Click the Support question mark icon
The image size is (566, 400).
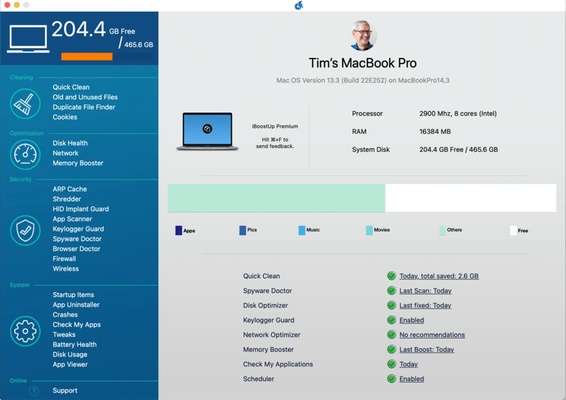coord(34,391)
